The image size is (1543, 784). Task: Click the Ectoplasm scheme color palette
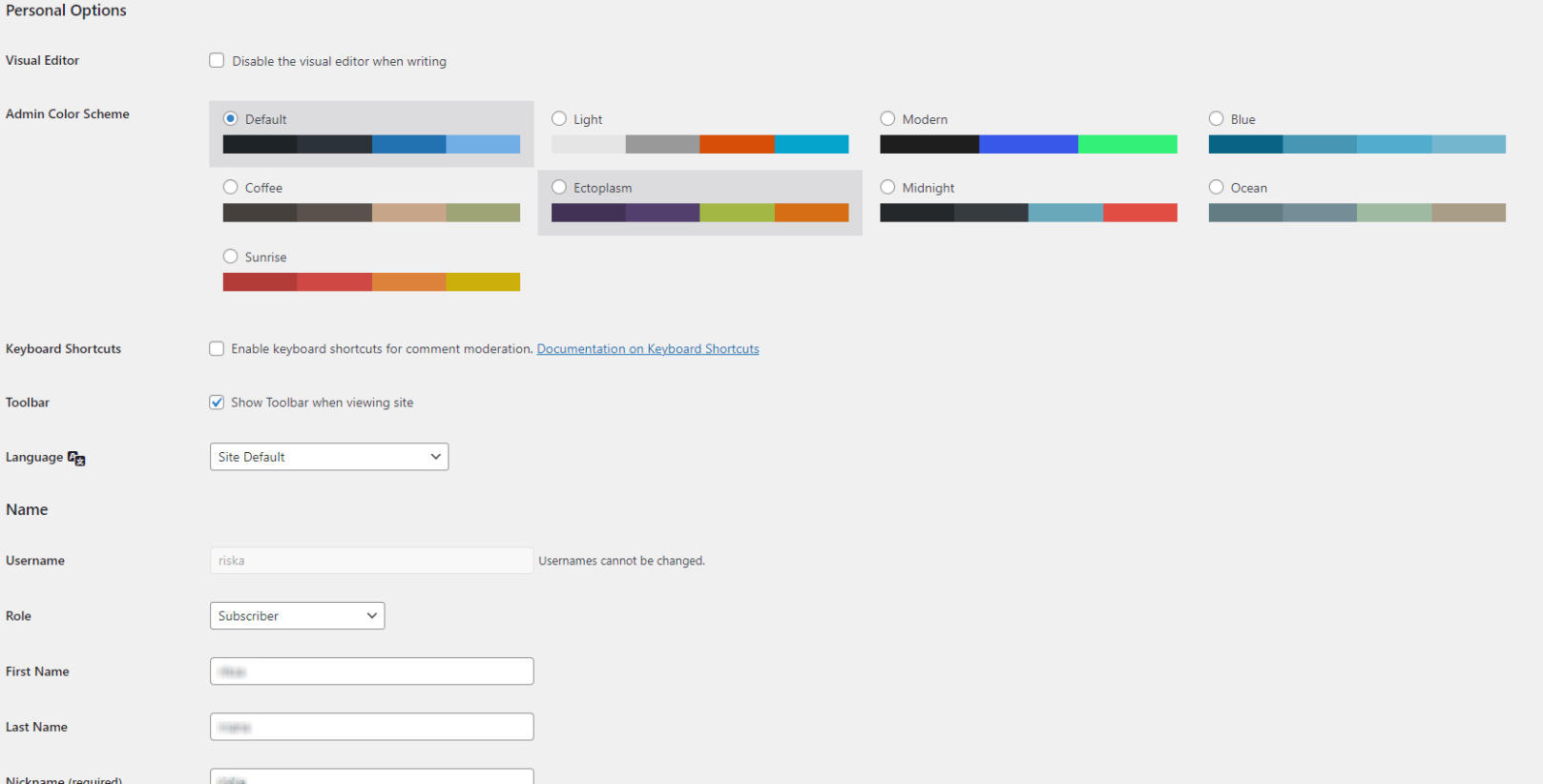coord(699,213)
